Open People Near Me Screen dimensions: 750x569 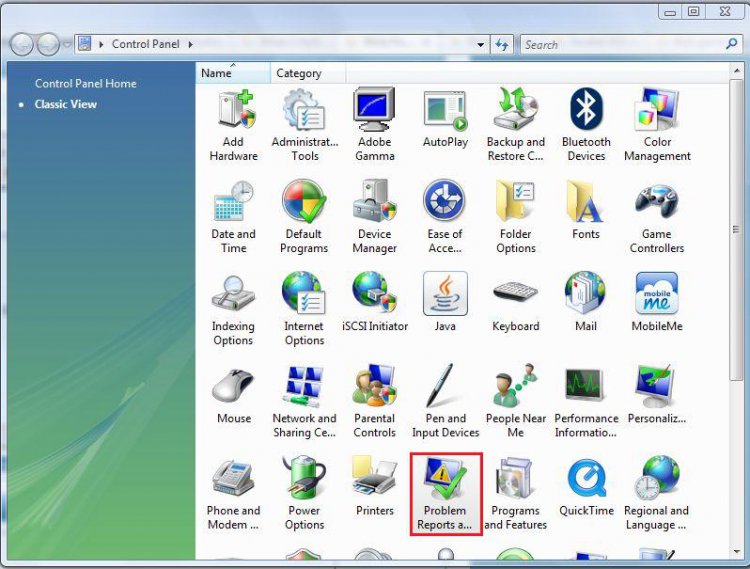coord(516,402)
